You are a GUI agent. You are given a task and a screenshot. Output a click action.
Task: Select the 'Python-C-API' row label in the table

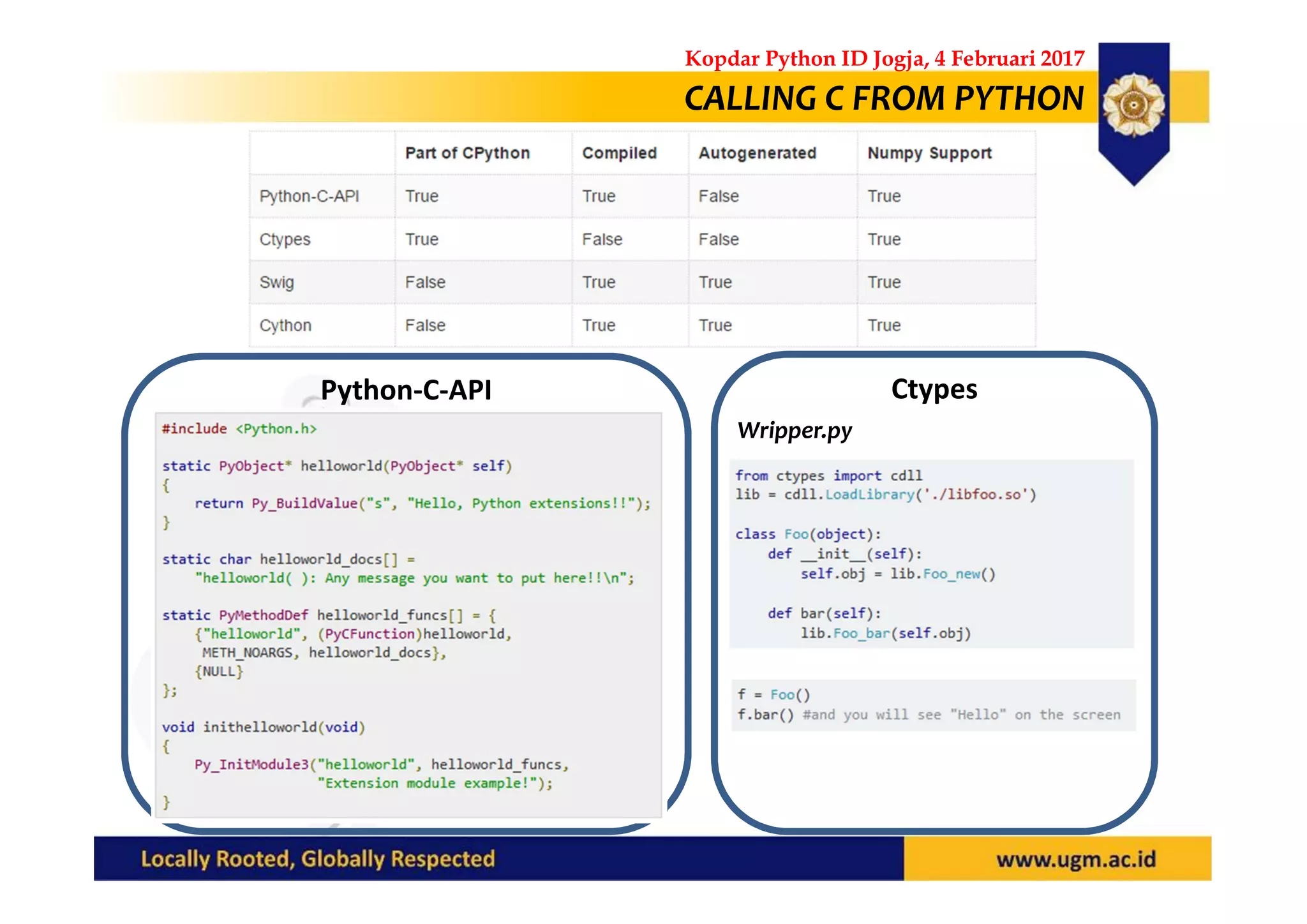point(309,196)
